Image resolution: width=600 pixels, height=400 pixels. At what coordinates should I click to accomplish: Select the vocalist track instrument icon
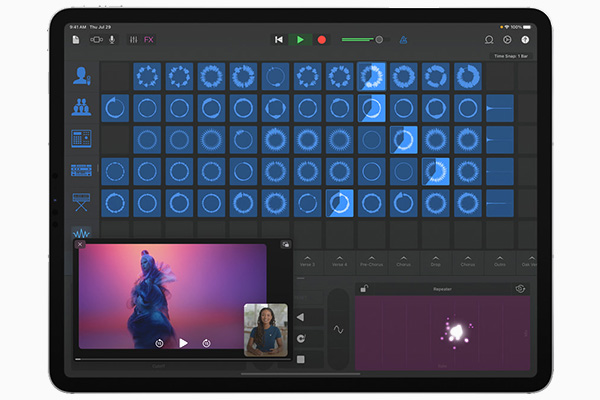pos(81,76)
